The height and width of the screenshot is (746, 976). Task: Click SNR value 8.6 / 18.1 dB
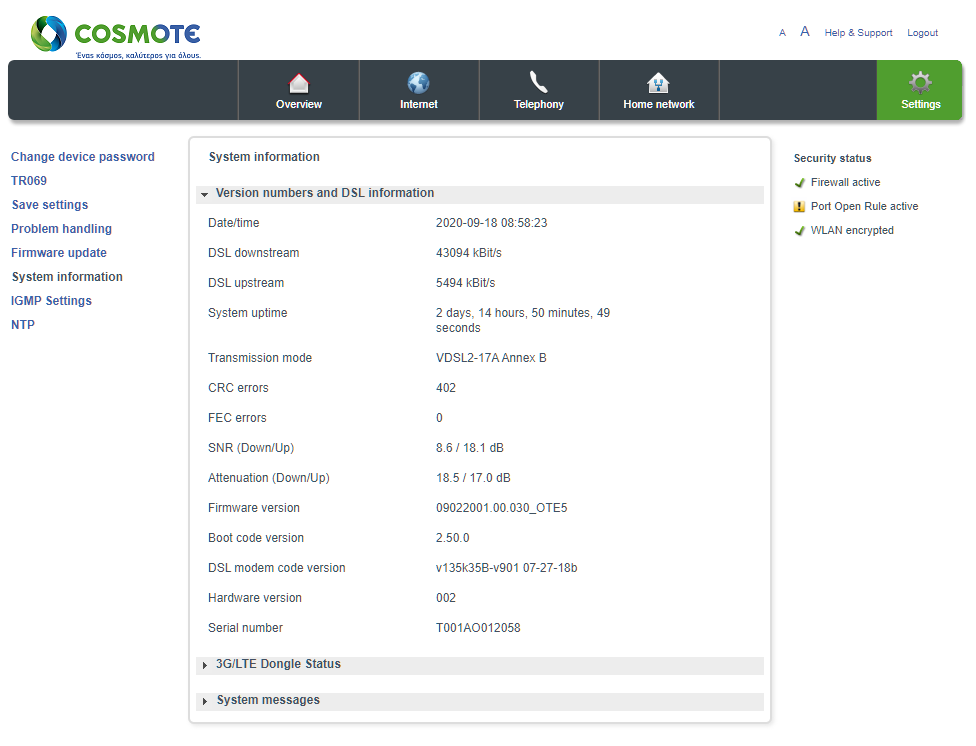click(x=470, y=448)
